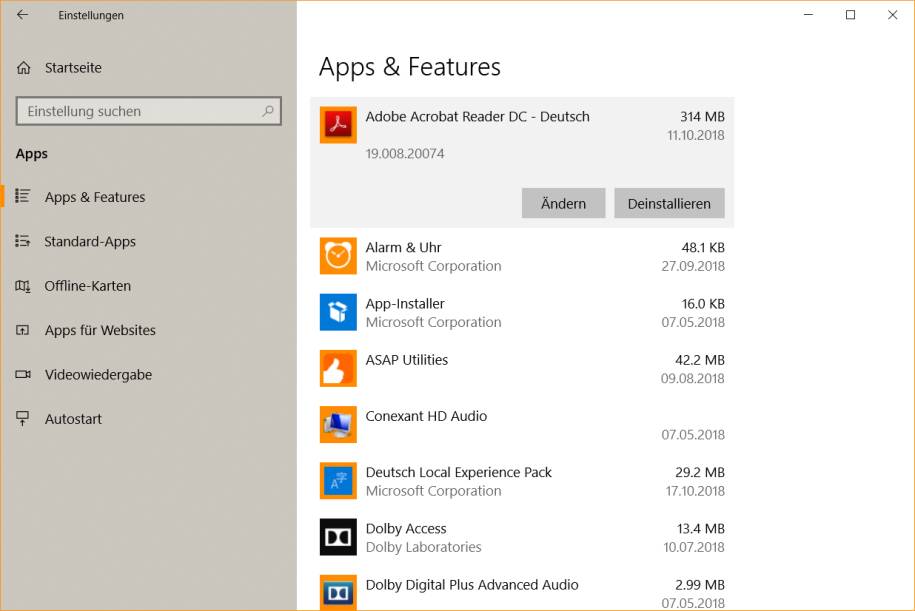Open Offline-Karten settings
915x611 pixels.
click(88, 286)
